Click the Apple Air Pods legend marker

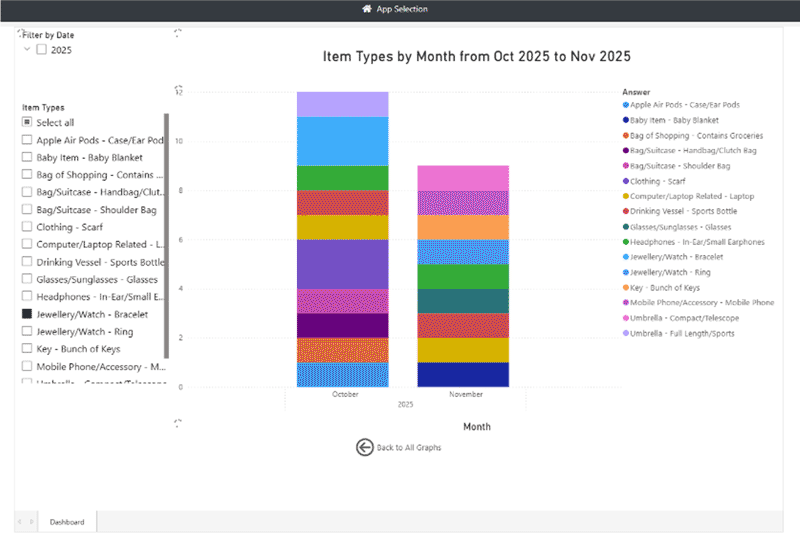(x=626, y=105)
